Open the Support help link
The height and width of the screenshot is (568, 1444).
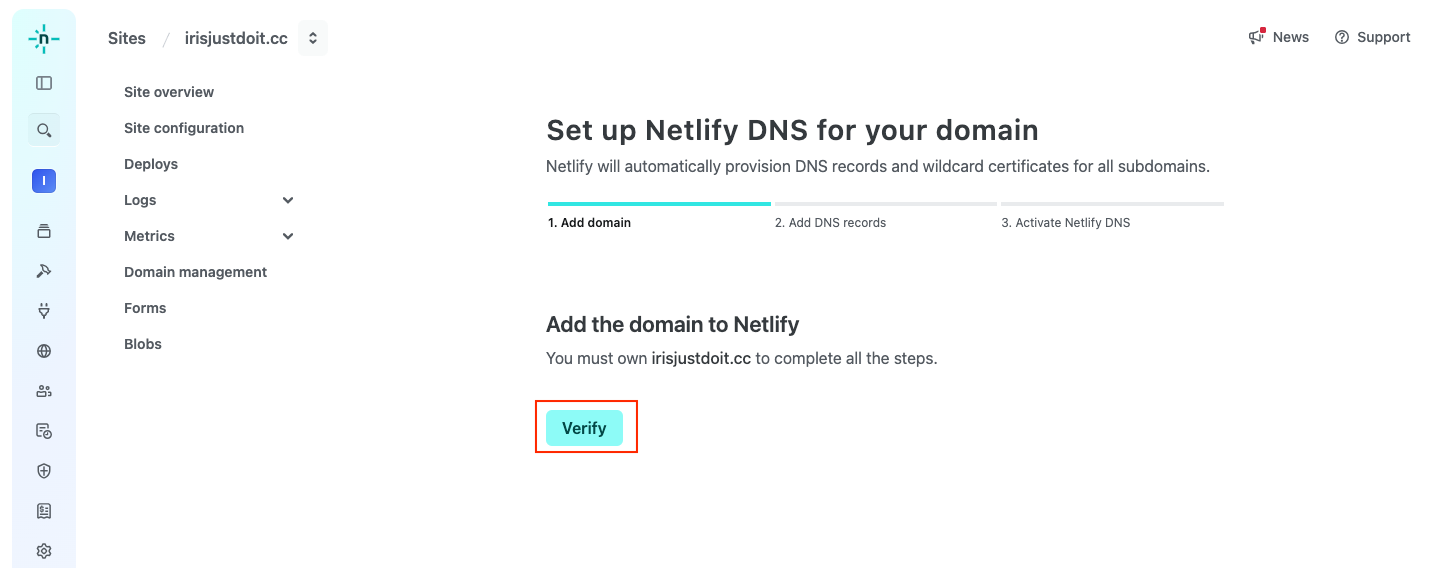click(1372, 37)
